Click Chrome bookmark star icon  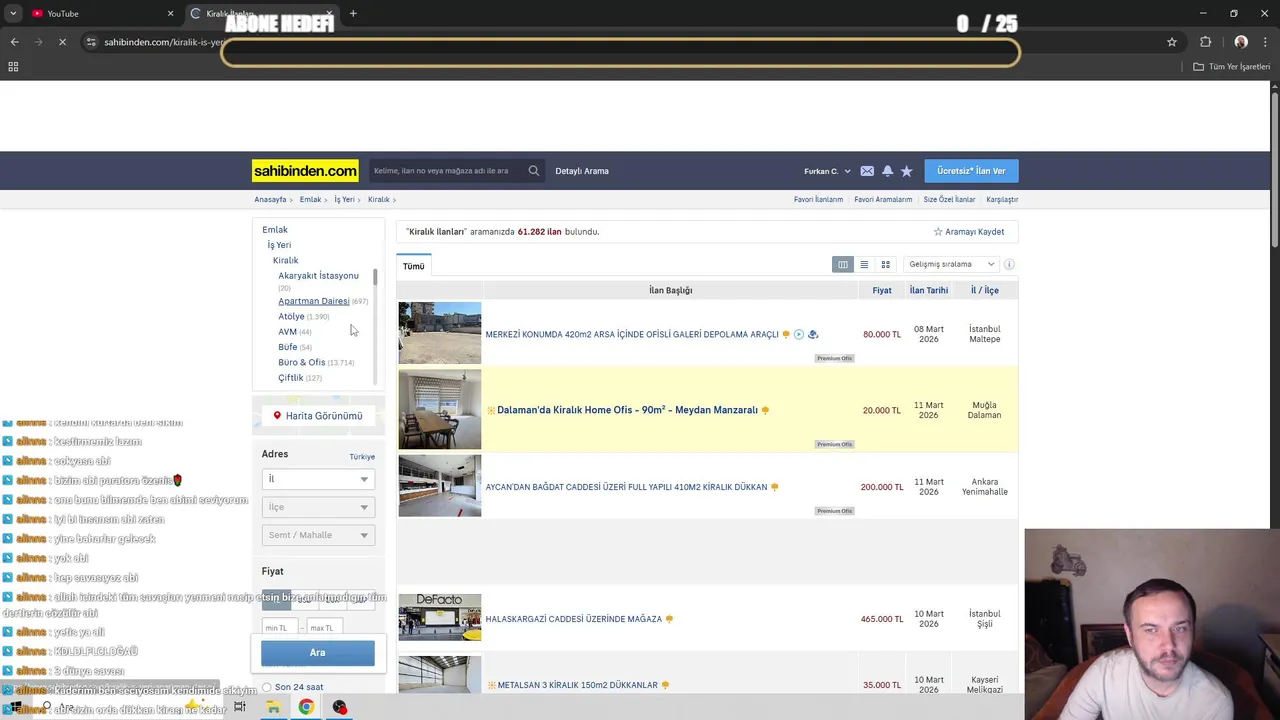click(1172, 42)
